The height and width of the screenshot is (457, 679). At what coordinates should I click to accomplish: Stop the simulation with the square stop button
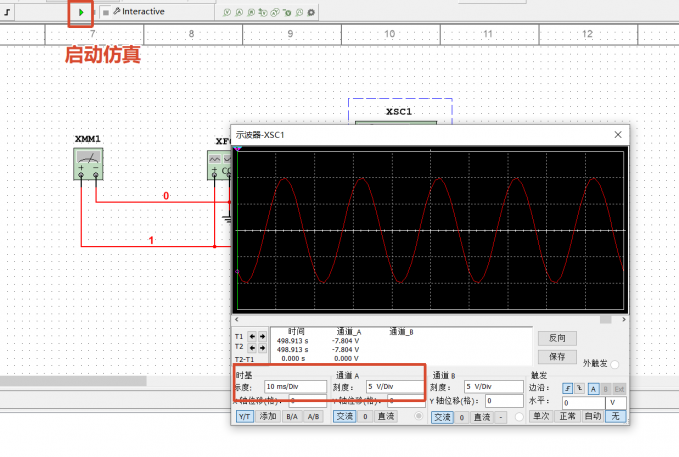[x=106, y=13]
